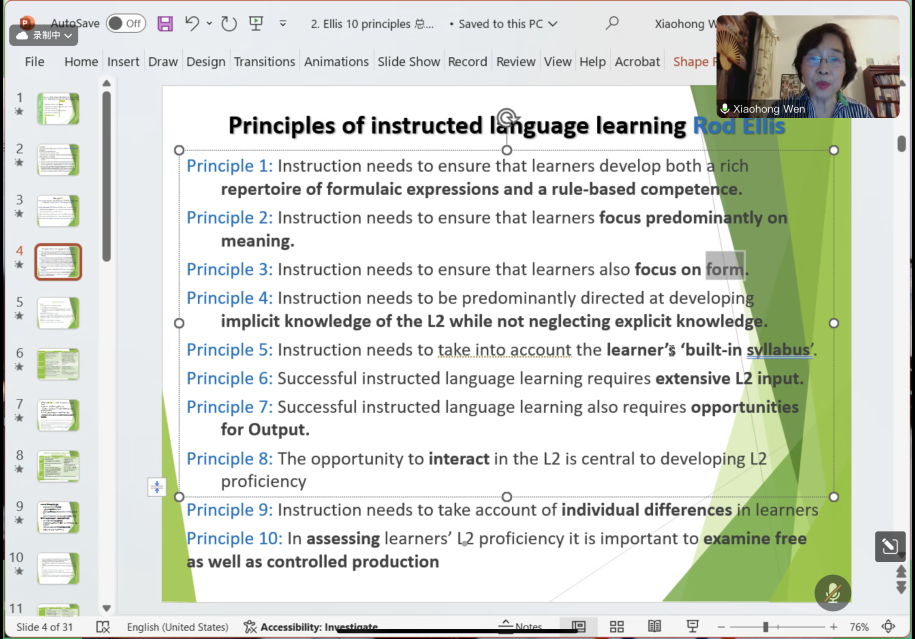The width and height of the screenshot is (915, 639).
Task: Click the spell-check icon in status bar
Action: click(x=103, y=627)
